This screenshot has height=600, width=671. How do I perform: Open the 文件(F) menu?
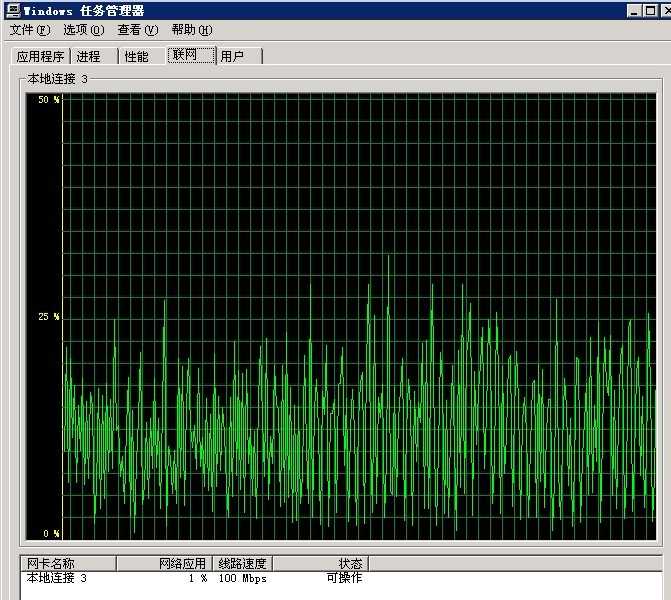[30, 30]
